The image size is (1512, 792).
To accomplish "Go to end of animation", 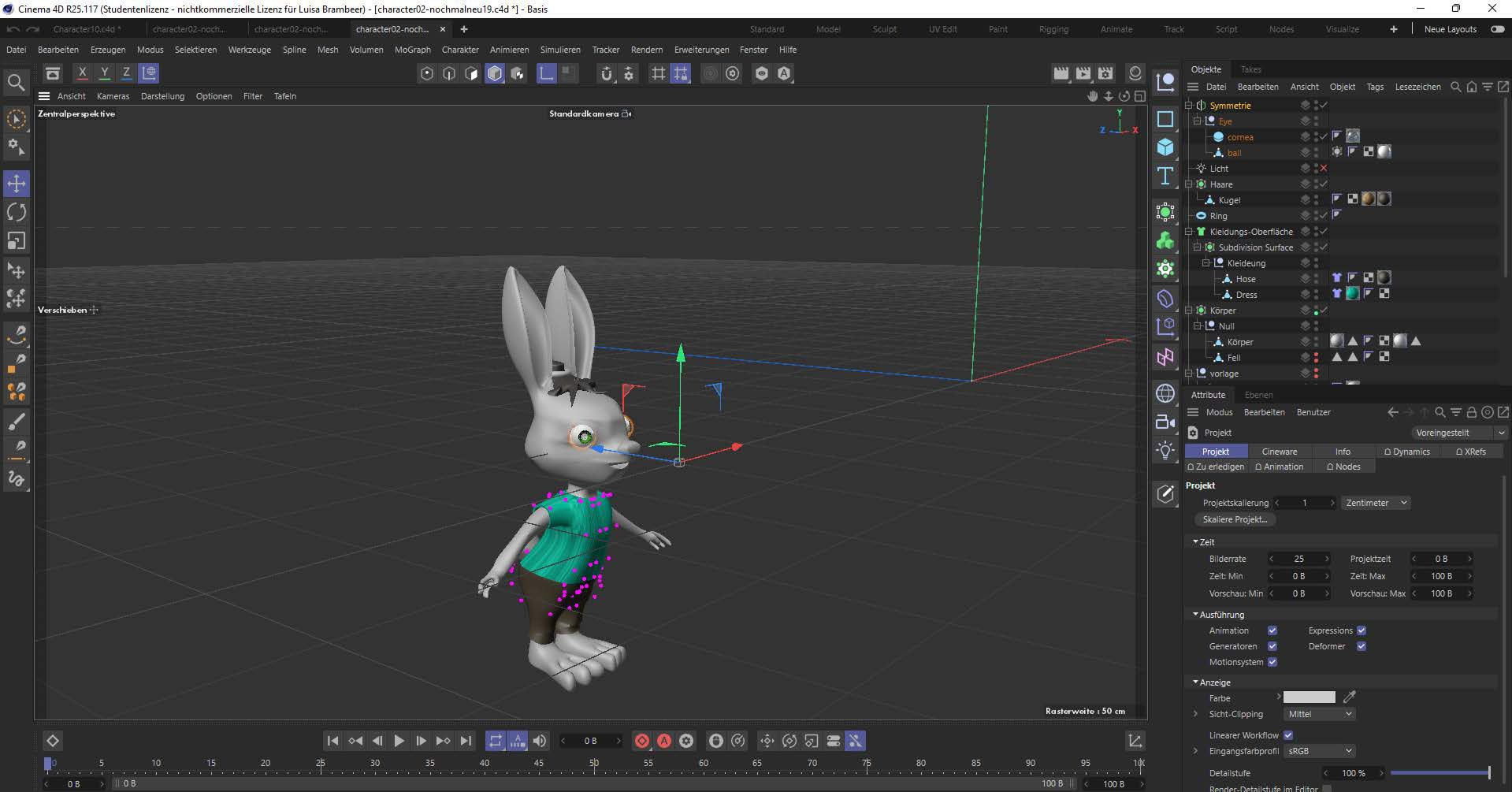I will 466,741.
